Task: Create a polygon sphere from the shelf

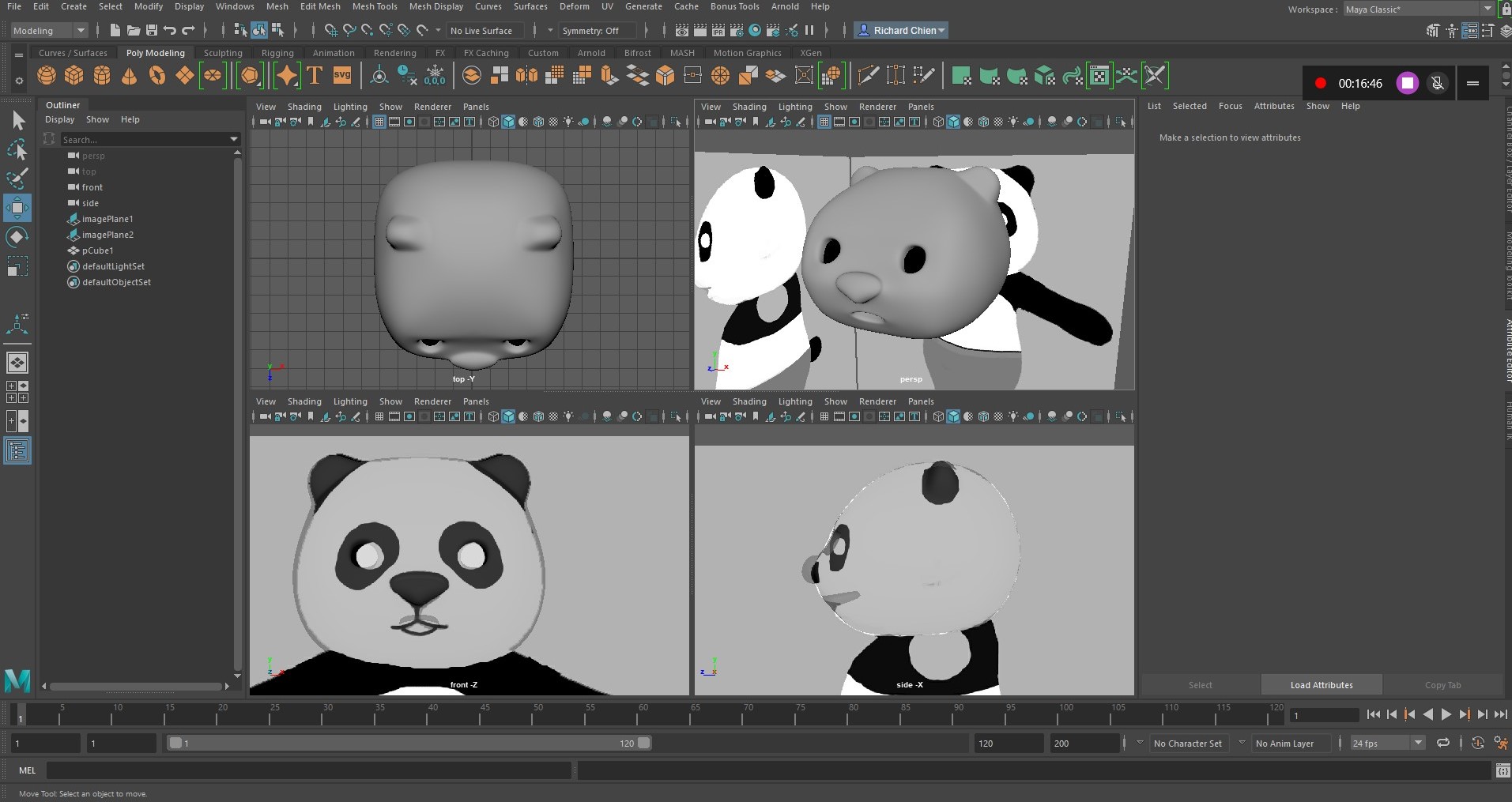Action: point(47,76)
